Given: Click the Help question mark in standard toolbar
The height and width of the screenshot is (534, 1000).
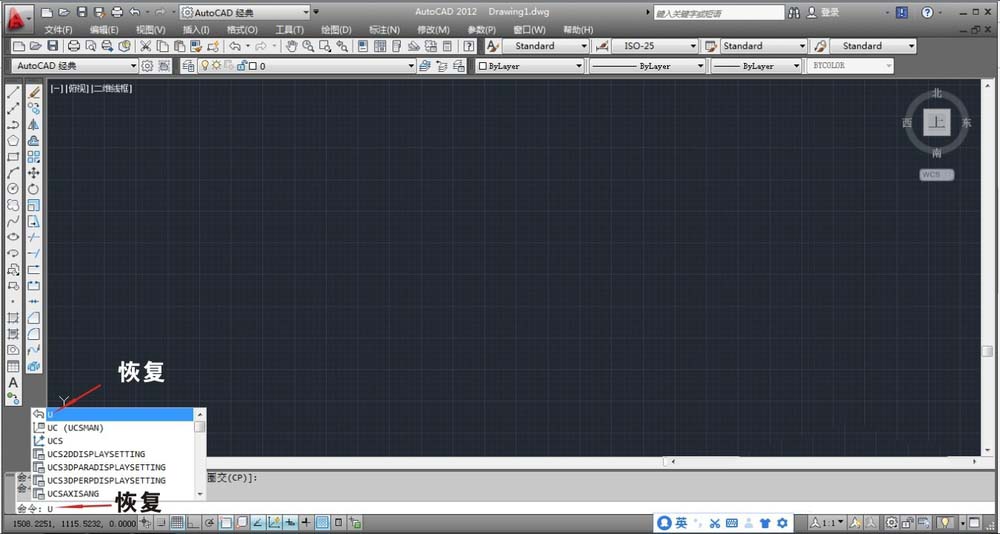Looking at the screenshot, I should pyautogui.click(x=469, y=46).
